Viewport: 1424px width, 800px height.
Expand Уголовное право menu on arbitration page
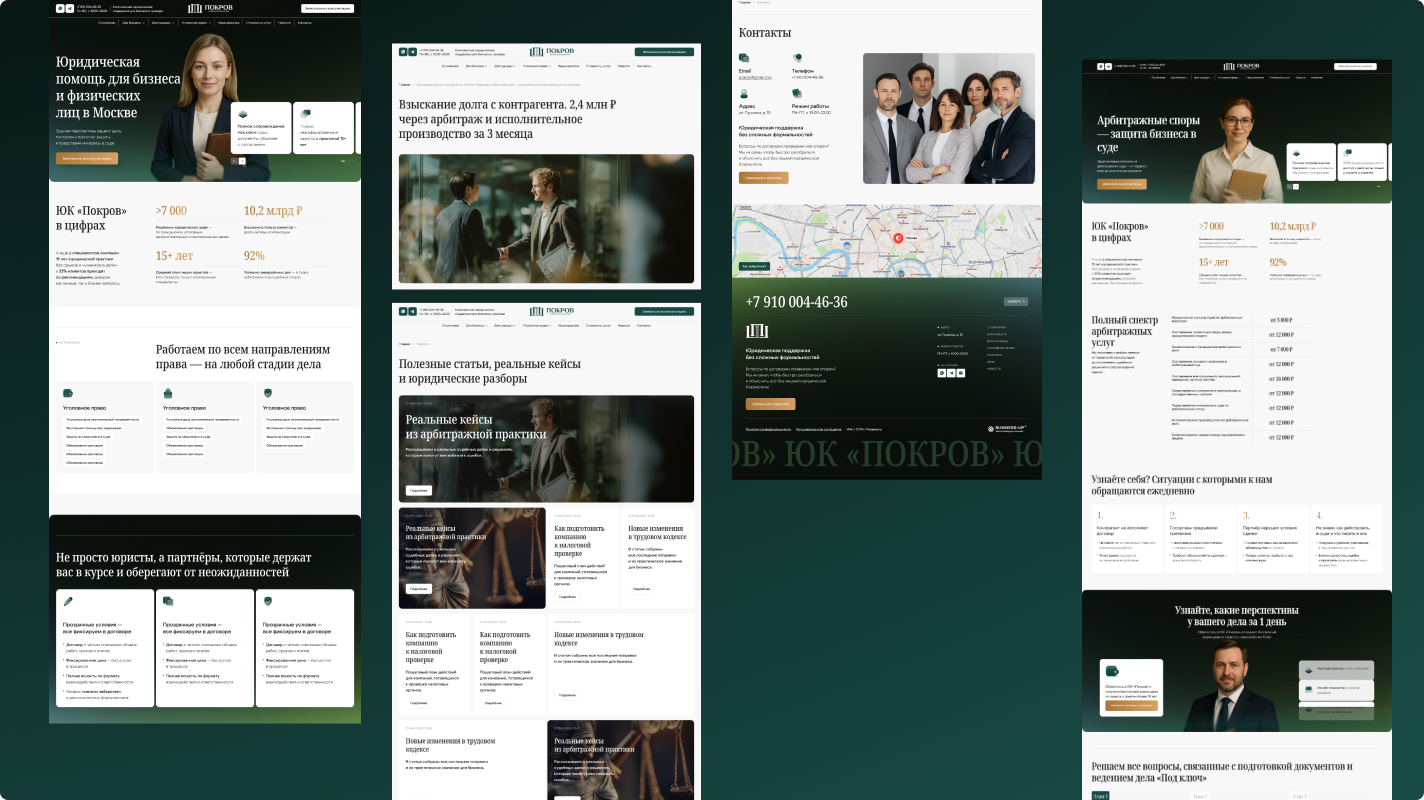1229,78
